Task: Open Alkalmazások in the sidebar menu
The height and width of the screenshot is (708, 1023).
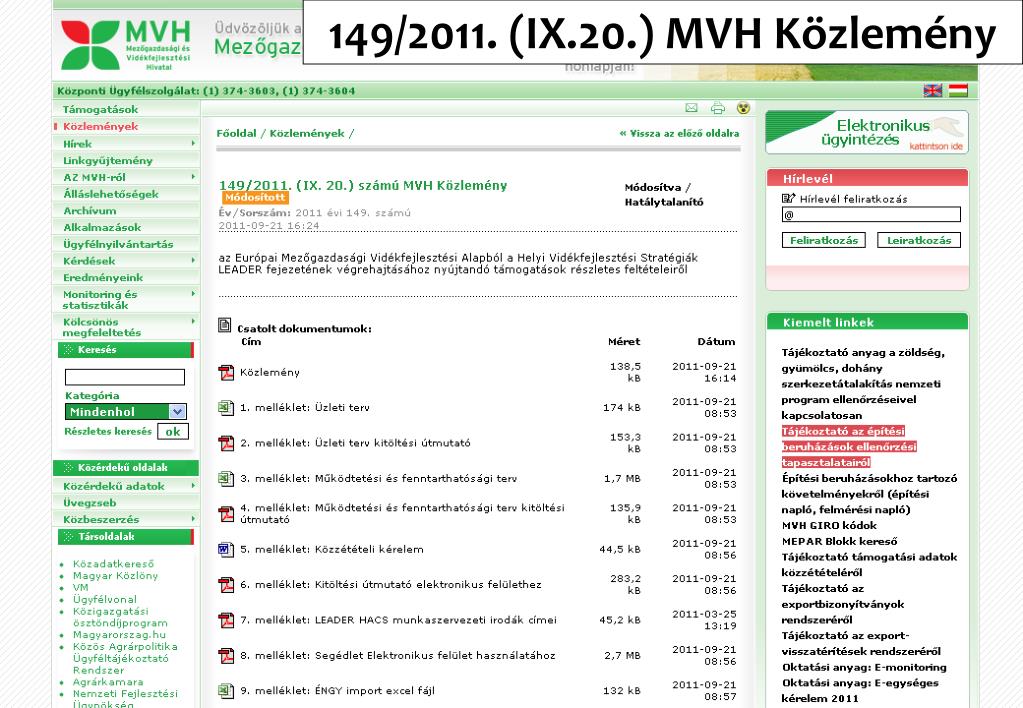Action: (x=102, y=227)
